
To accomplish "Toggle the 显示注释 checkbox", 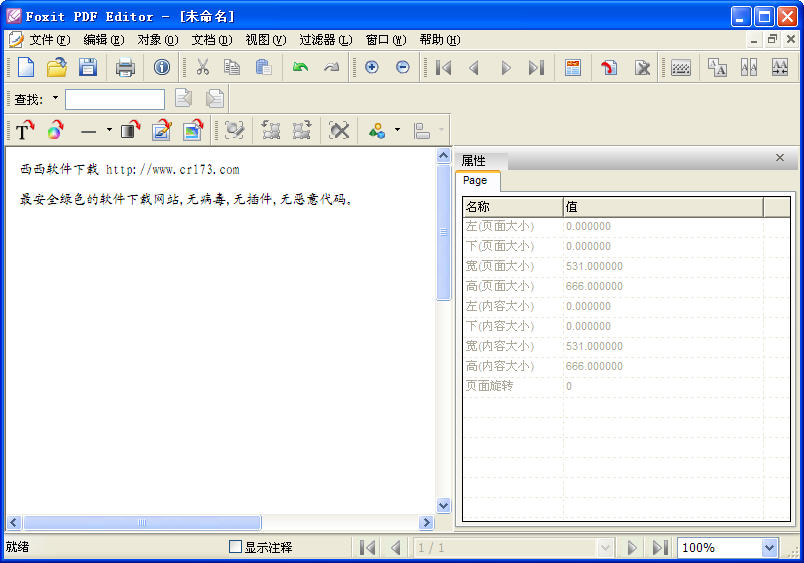I will 235,547.
